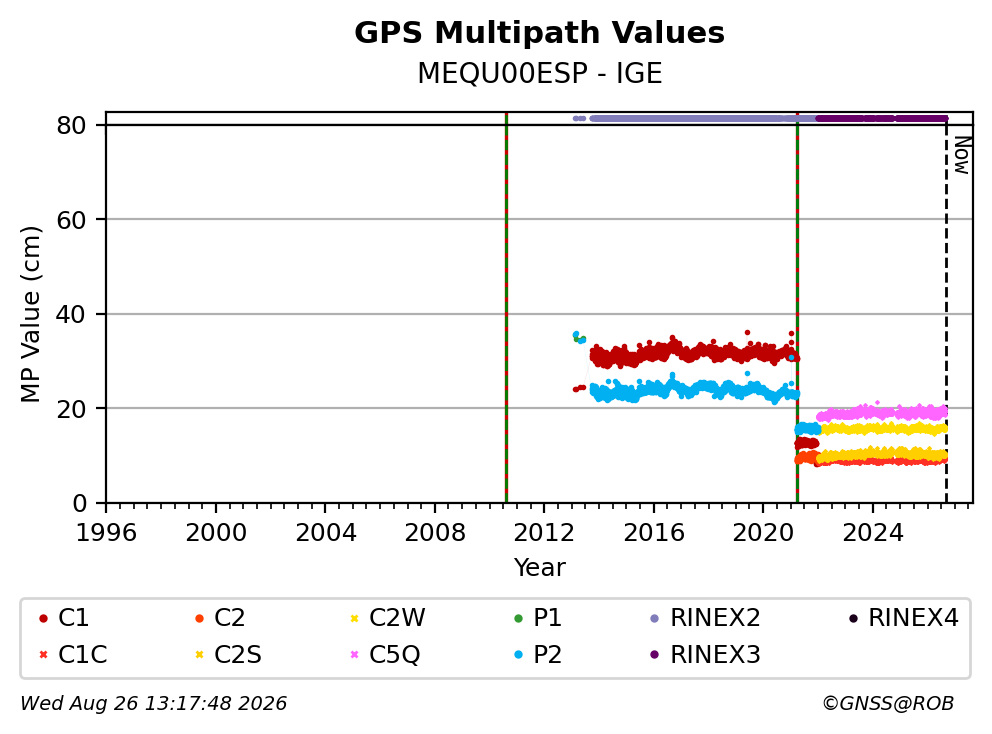Click the 2020 x-axis tick label

(763, 533)
